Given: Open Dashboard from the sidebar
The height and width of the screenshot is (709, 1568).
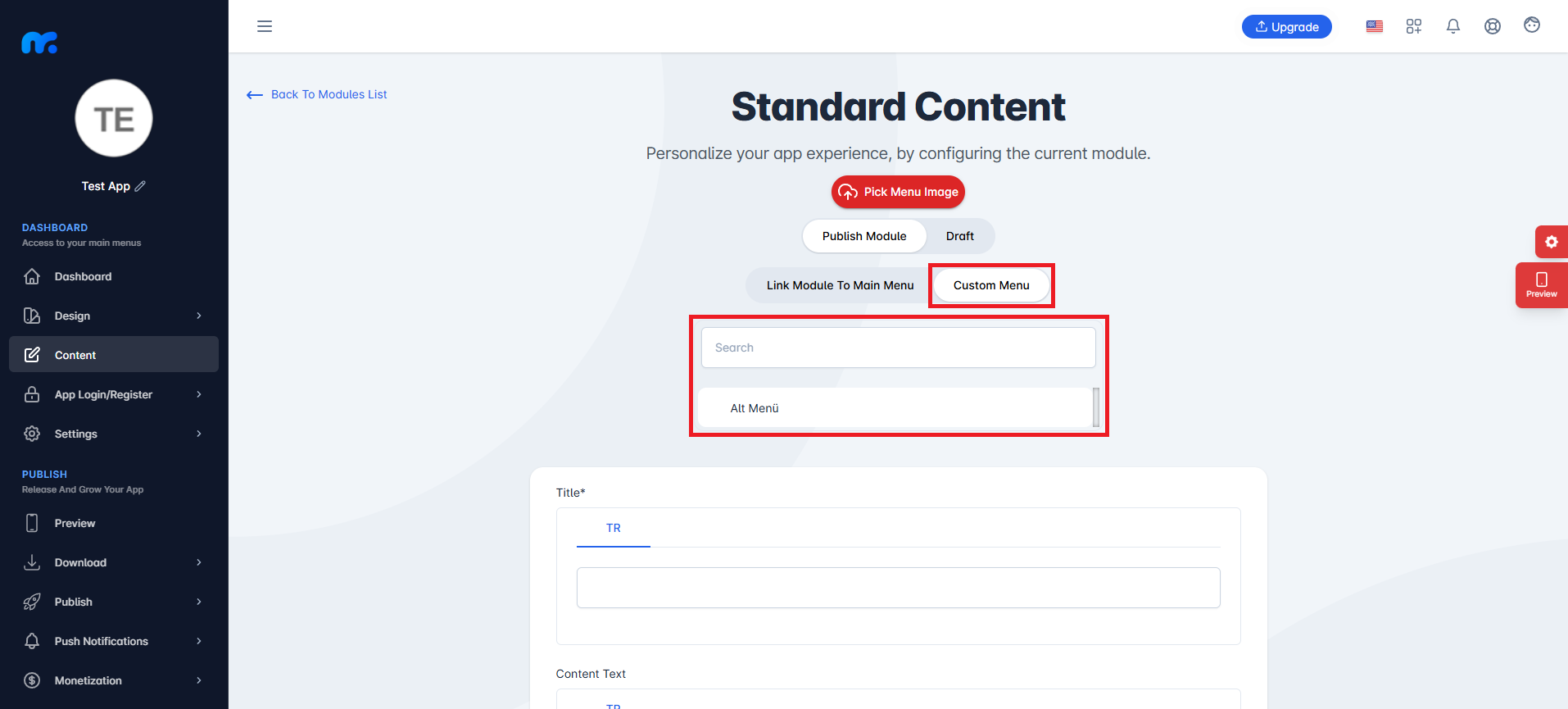Looking at the screenshot, I should pyautogui.click(x=114, y=276).
